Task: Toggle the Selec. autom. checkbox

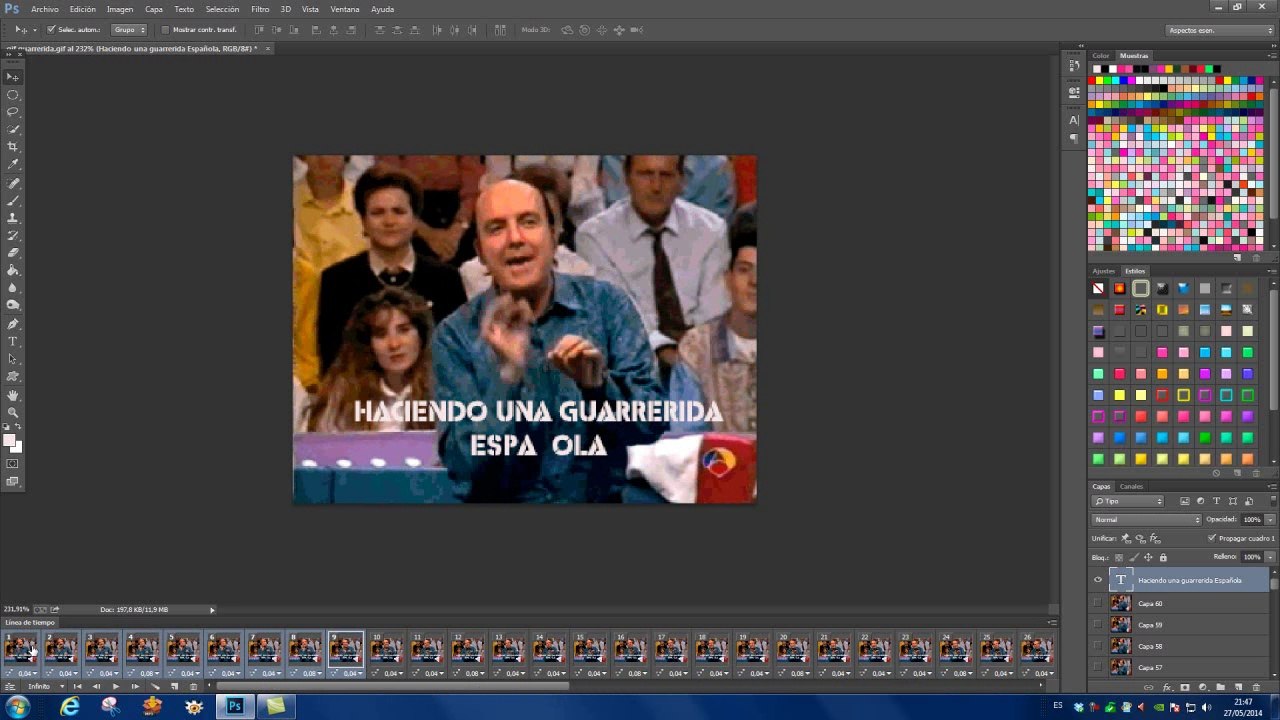Action: (51, 30)
